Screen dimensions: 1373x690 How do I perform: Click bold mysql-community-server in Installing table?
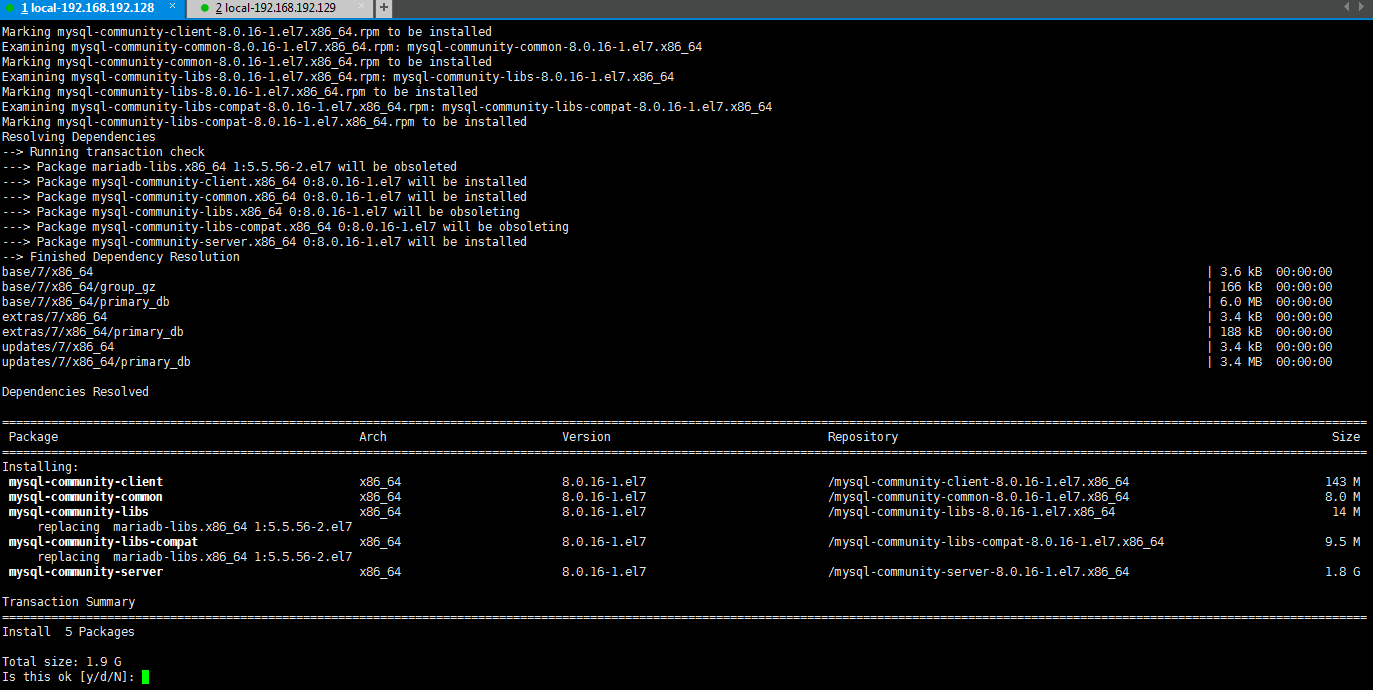[85, 572]
